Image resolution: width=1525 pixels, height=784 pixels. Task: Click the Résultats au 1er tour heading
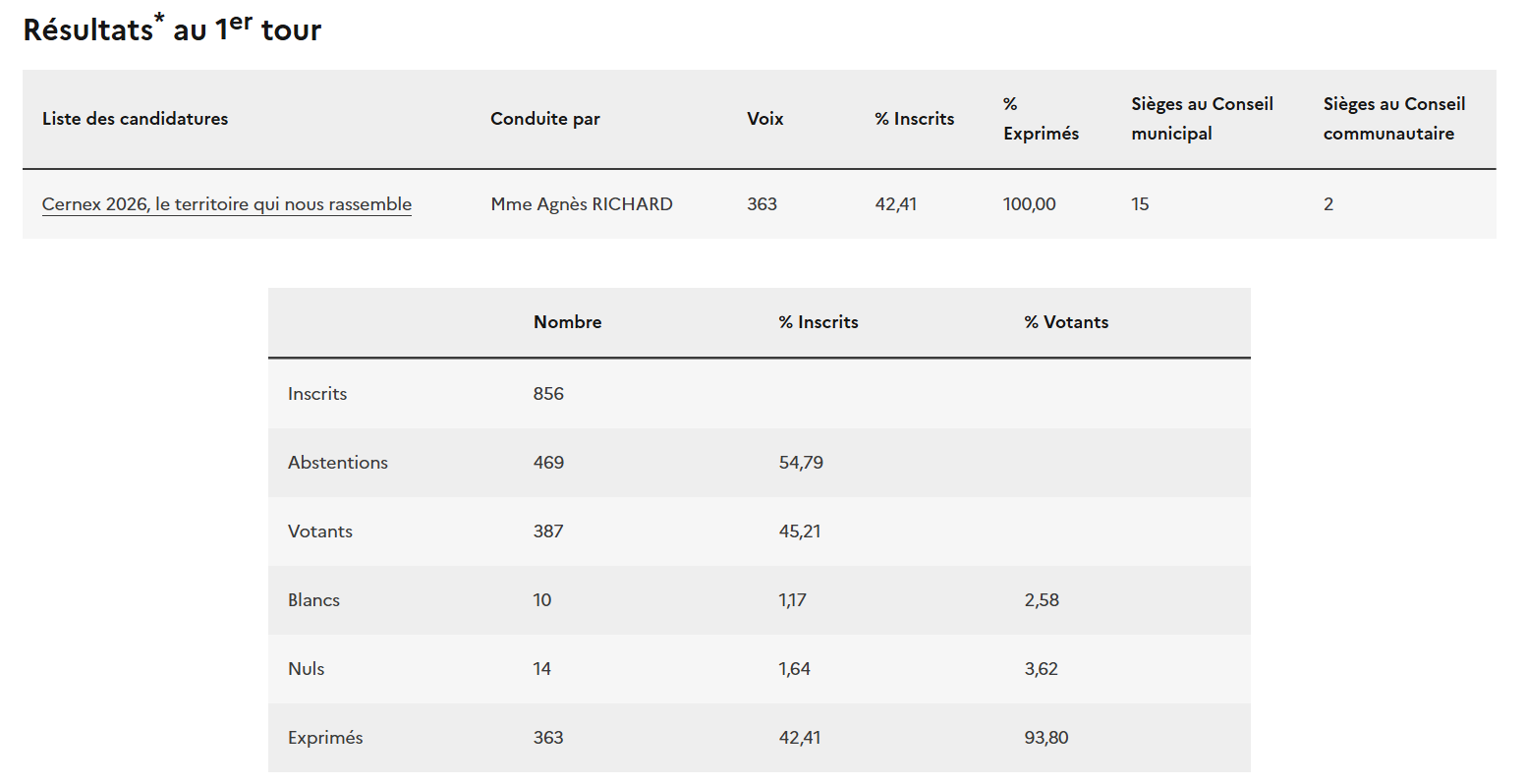pos(172,29)
